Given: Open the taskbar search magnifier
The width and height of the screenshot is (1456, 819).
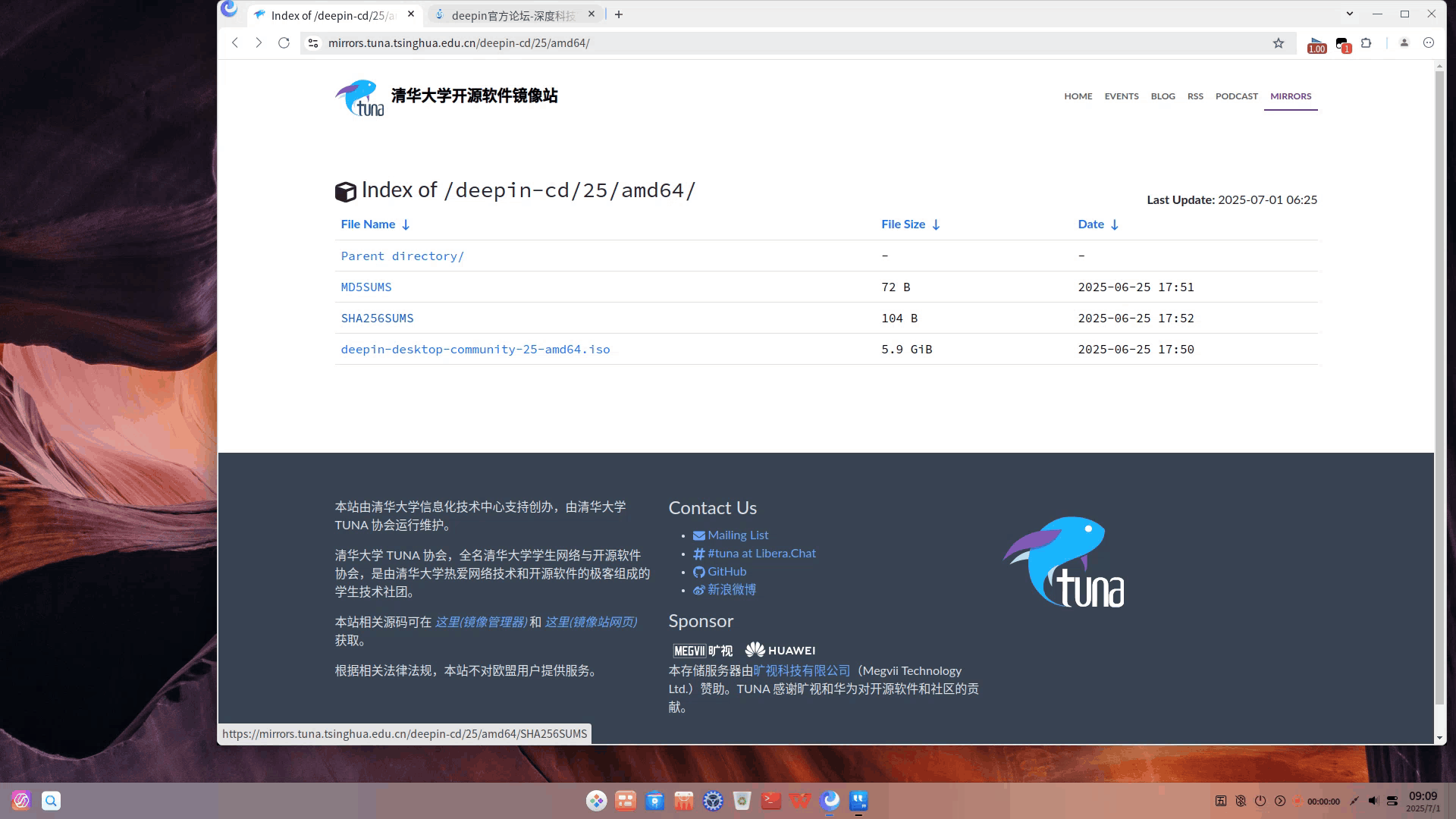Looking at the screenshot, I should 51,800.
